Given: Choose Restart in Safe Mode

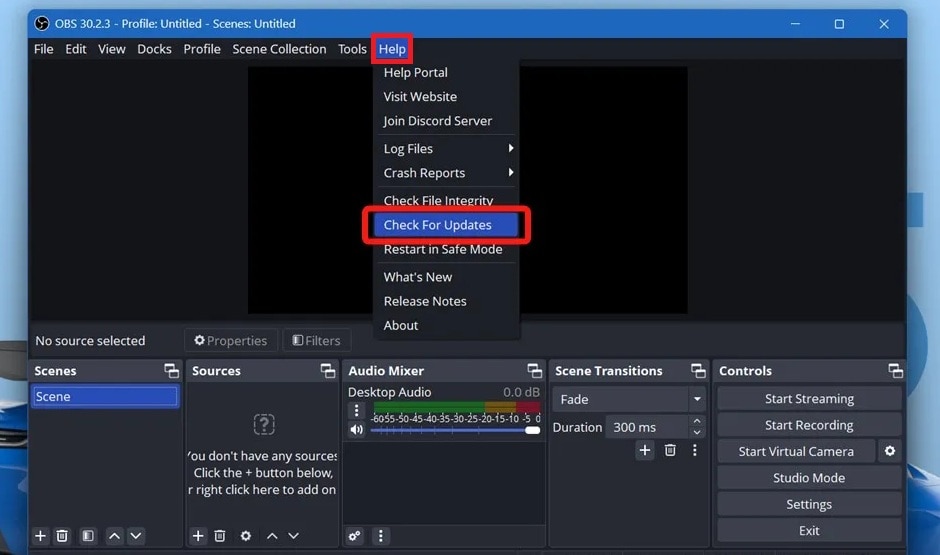Looking at the screenshot, I should point(447,249).
